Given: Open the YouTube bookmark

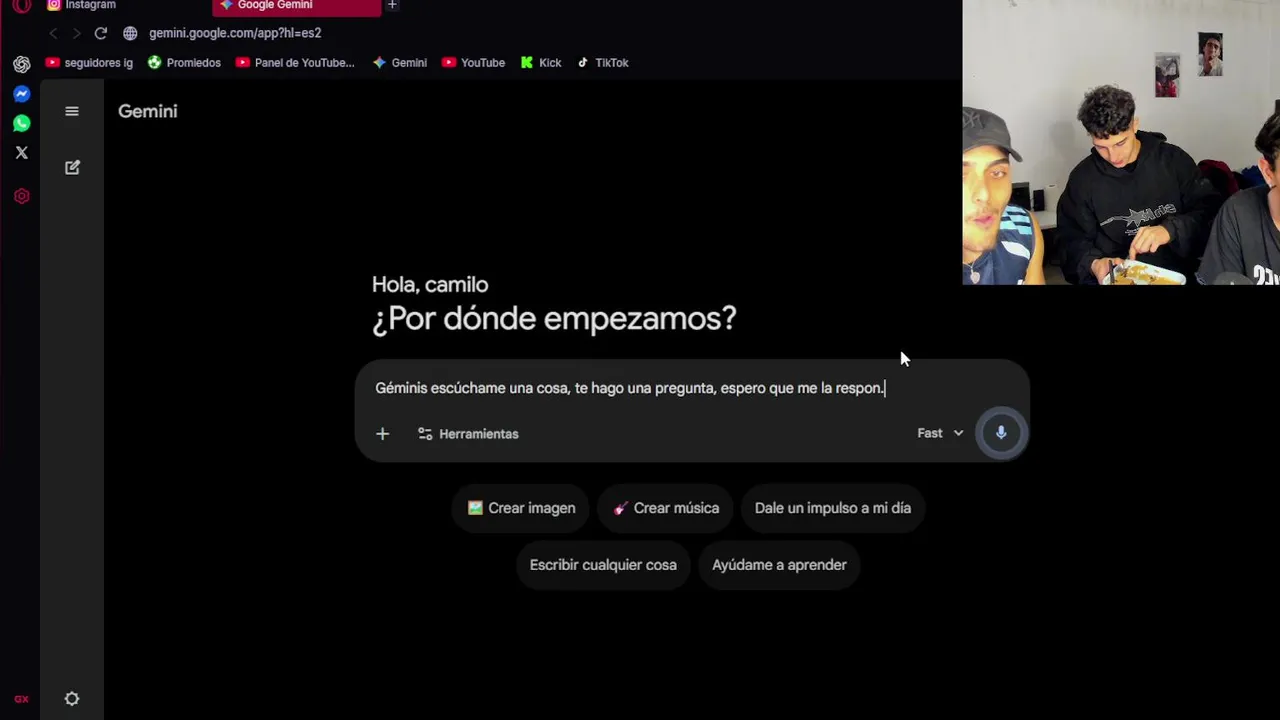Looking at the screenshot, I should click(474, 62).
